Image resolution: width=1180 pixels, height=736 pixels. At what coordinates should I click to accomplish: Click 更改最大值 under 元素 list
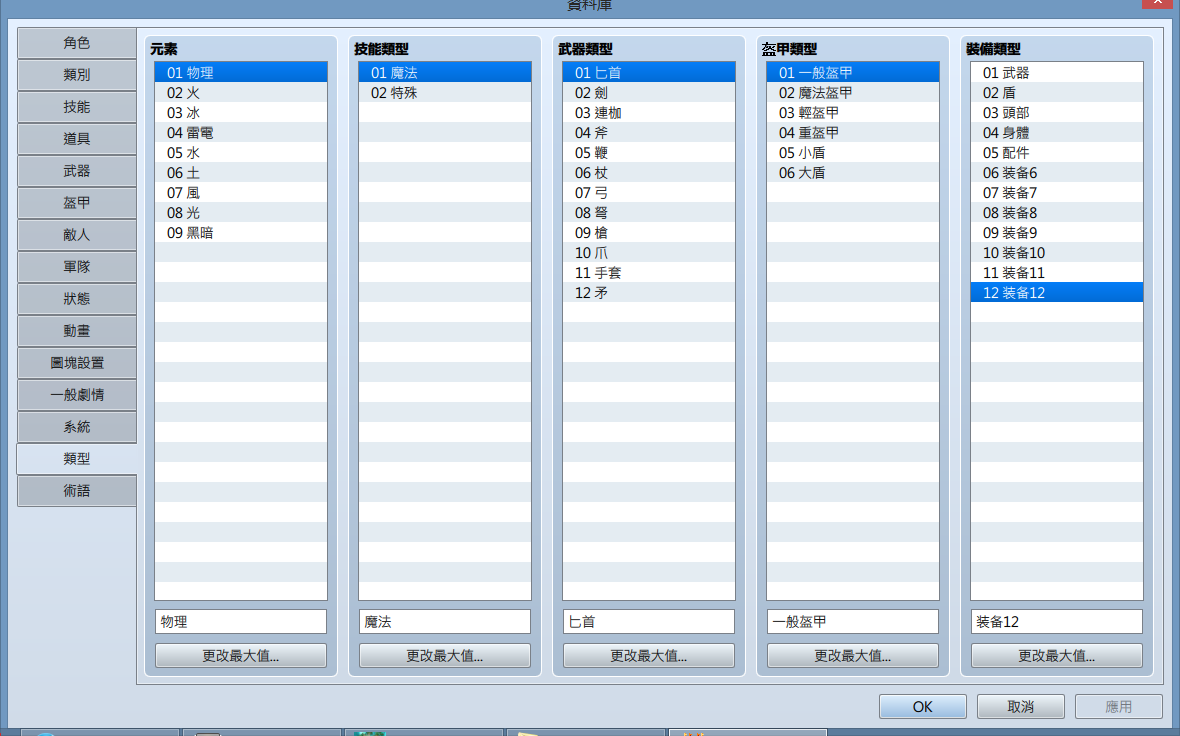click(x=241, y=655)
